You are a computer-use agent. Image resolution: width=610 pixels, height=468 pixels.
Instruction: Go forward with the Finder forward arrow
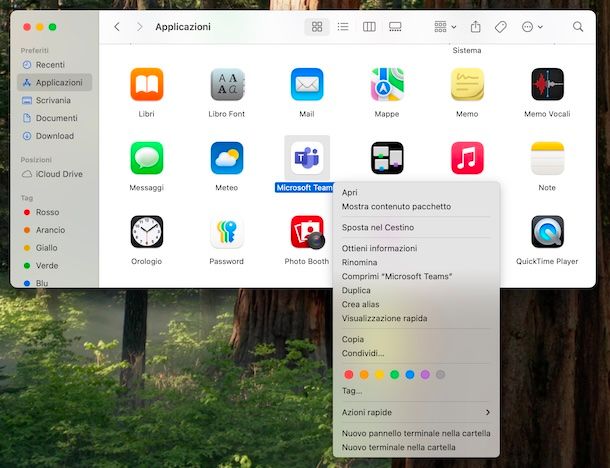[x=139, y=26]
